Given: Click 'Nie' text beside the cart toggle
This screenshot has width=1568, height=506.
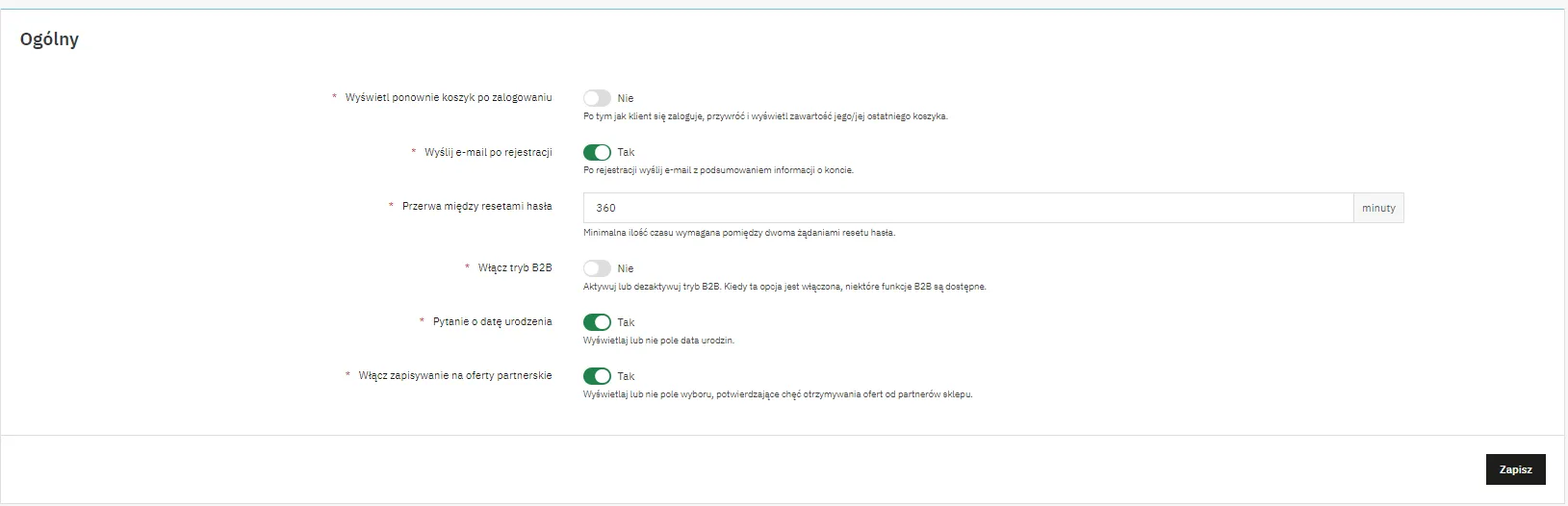Looking at the screenshot, I should (626, 98).
